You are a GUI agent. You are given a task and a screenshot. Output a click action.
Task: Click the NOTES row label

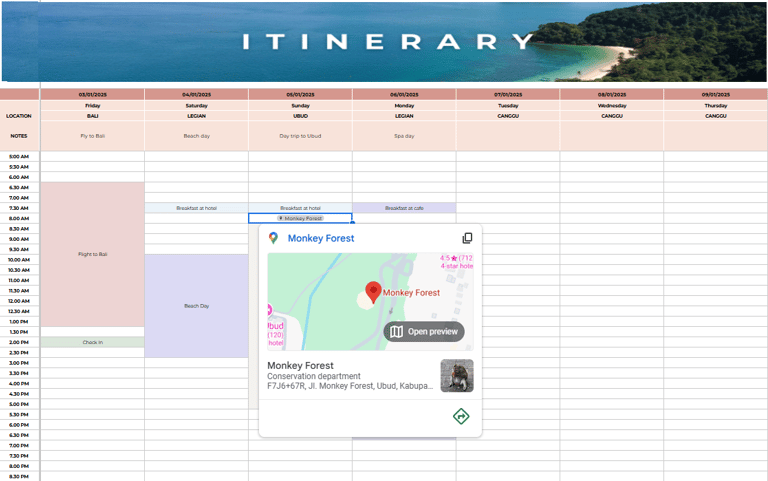[19, 136]
